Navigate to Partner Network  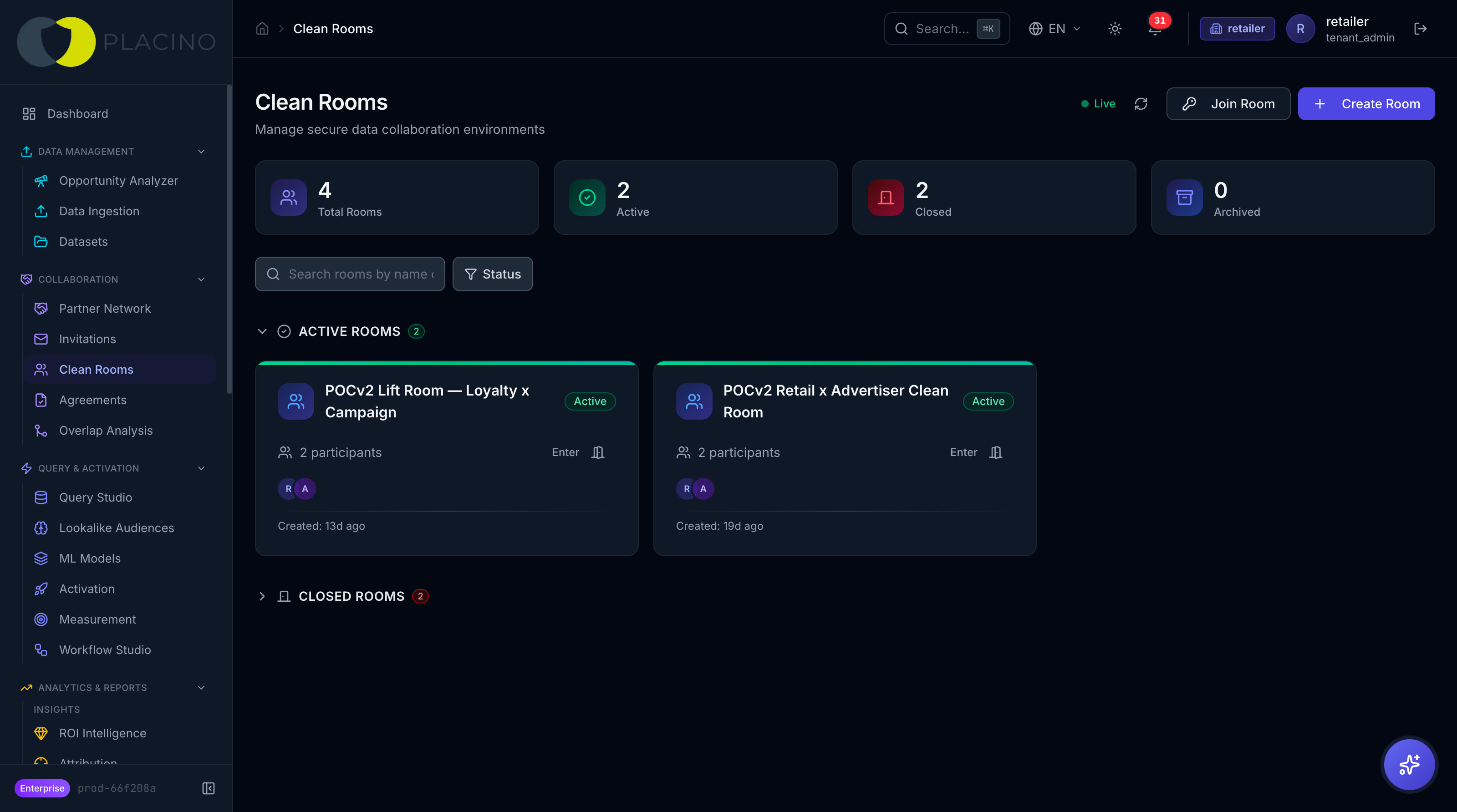coord(119,308)
